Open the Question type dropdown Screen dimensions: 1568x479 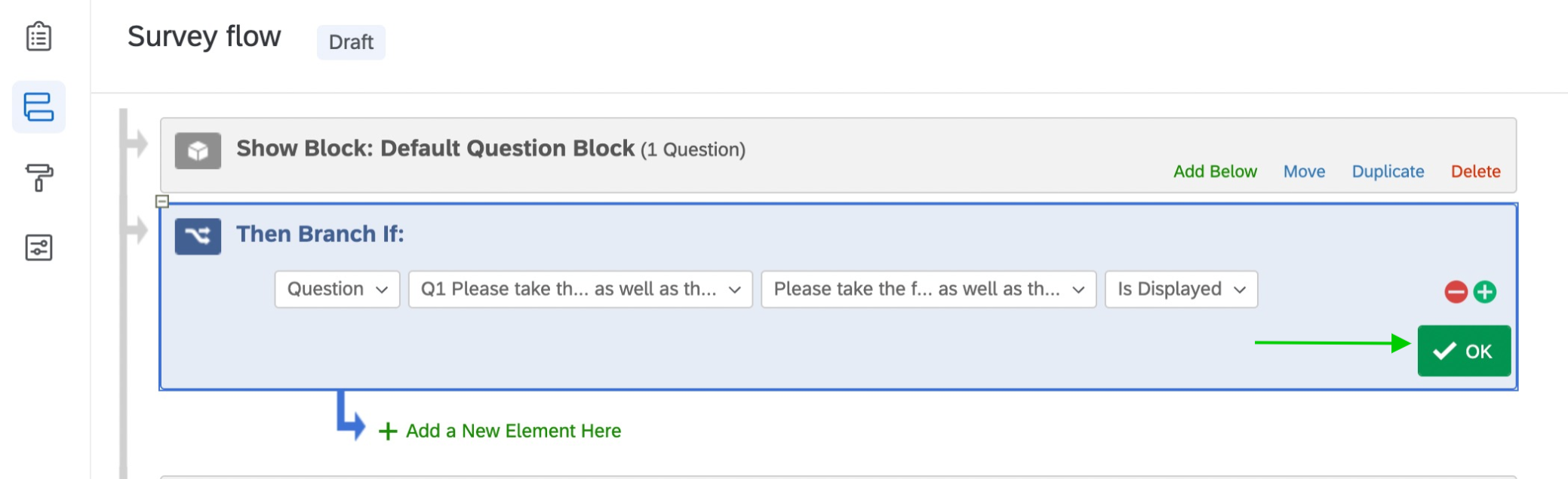337,290
